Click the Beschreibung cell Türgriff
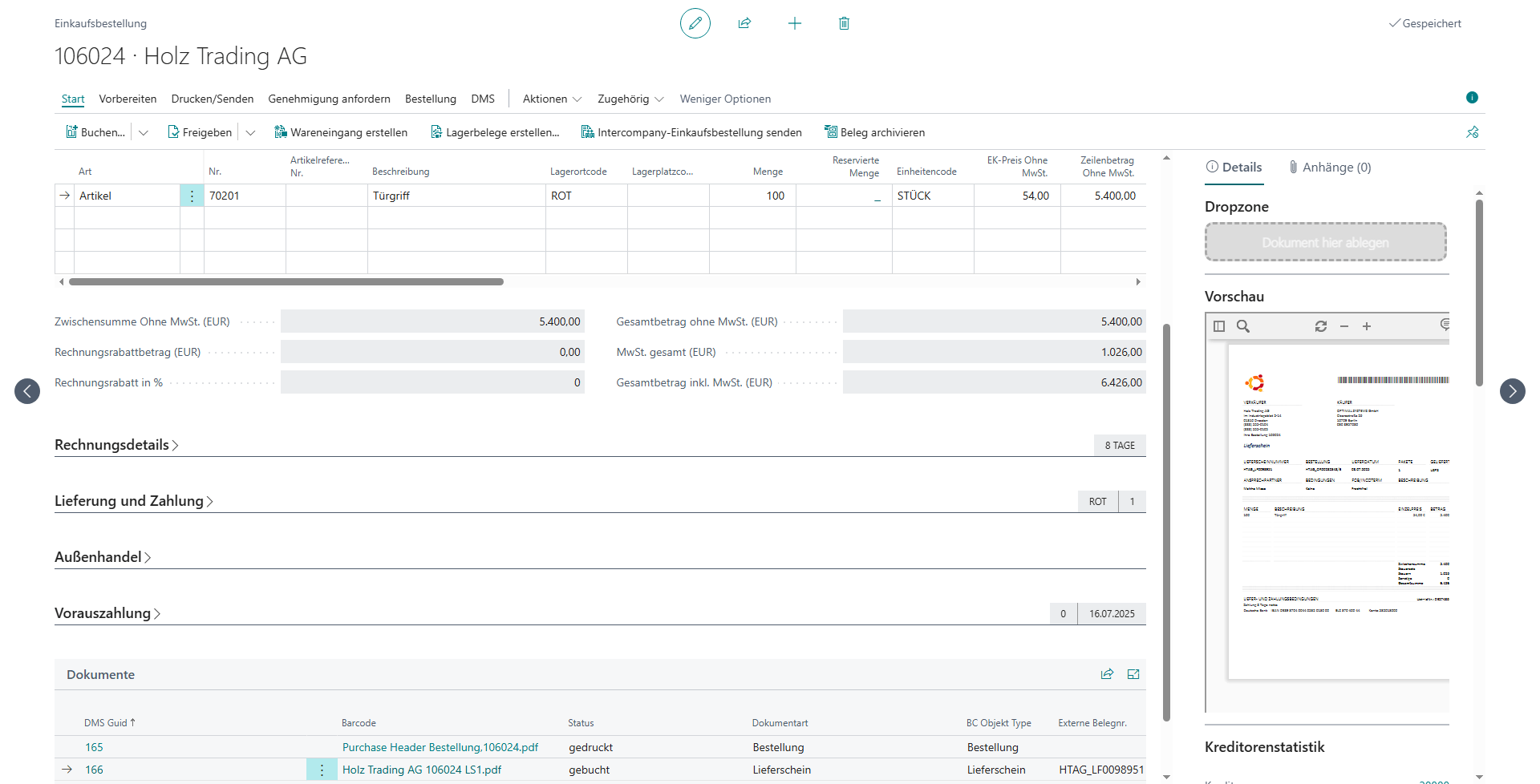This screenshot has height=784, width=1540. 456,196
